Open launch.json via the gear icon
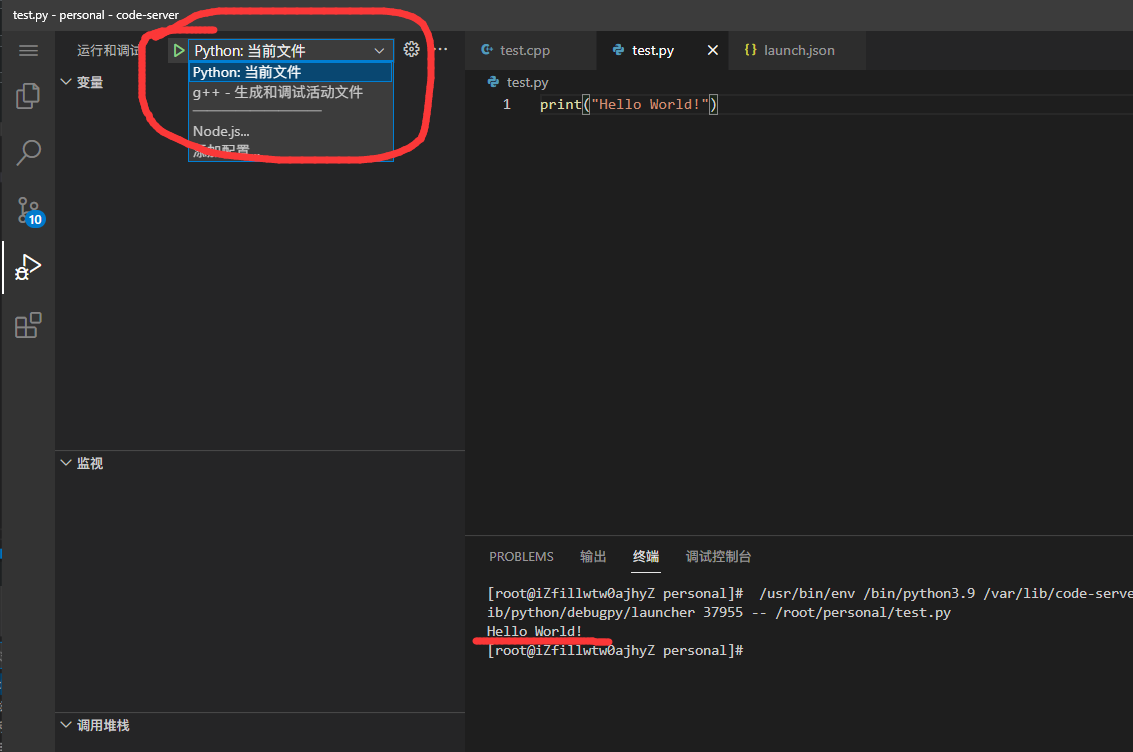This screenshot has height=752, width=1133. (x=411, y=49)
